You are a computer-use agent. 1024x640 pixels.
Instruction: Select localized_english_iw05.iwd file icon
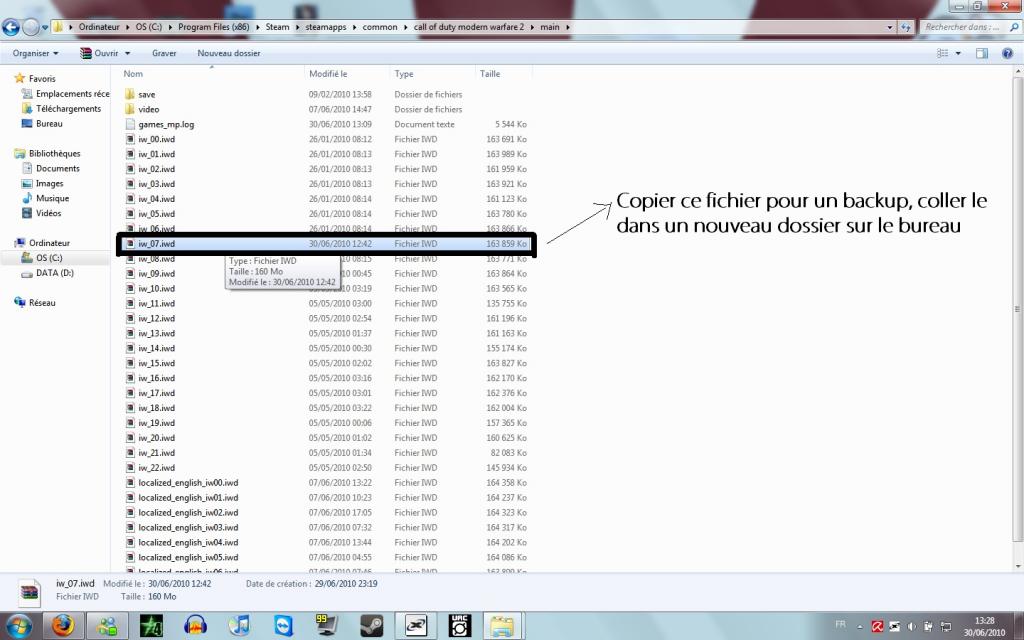(x=130, y=558)
